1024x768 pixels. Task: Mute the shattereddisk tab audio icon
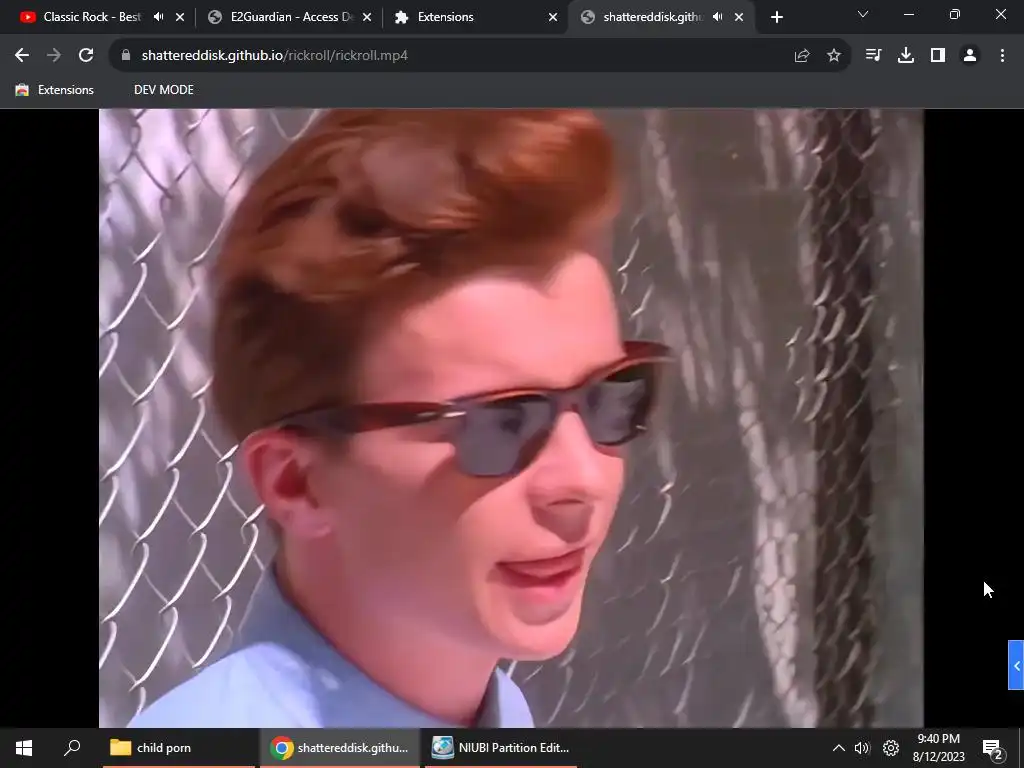coord(718,17)
